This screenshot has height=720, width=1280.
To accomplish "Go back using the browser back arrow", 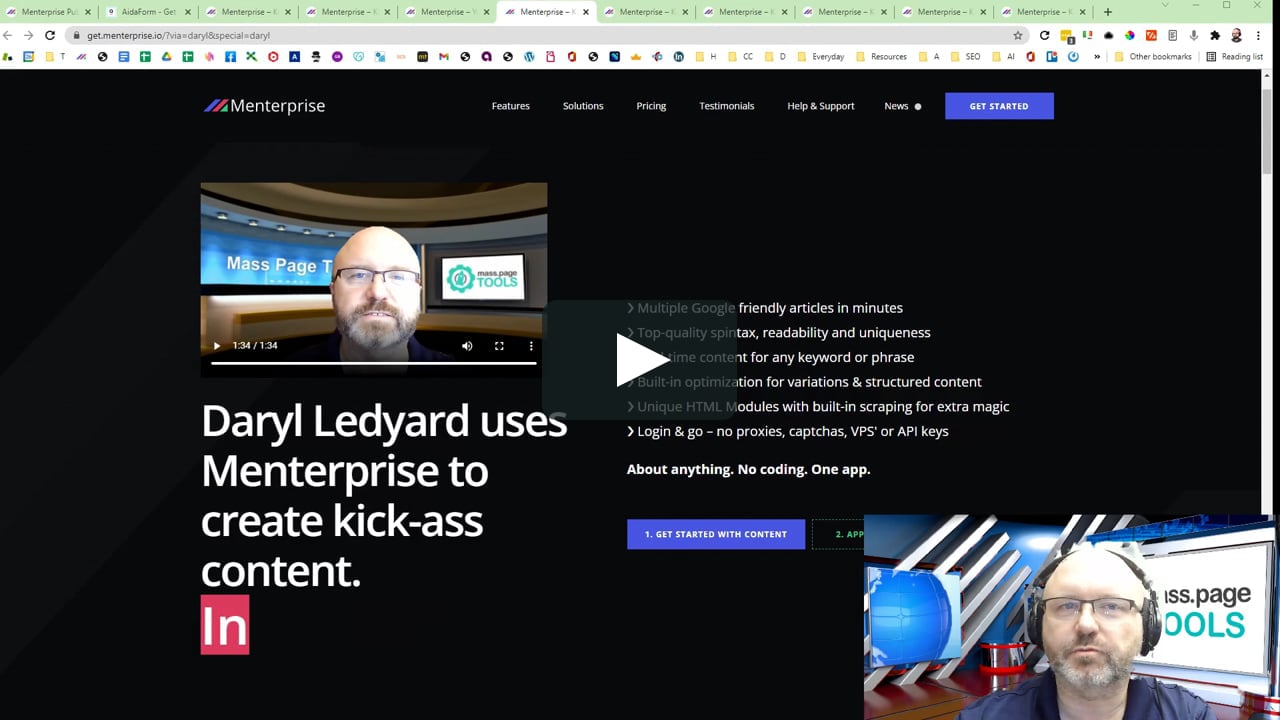I will pyautogui.click(x=8, y=35).
